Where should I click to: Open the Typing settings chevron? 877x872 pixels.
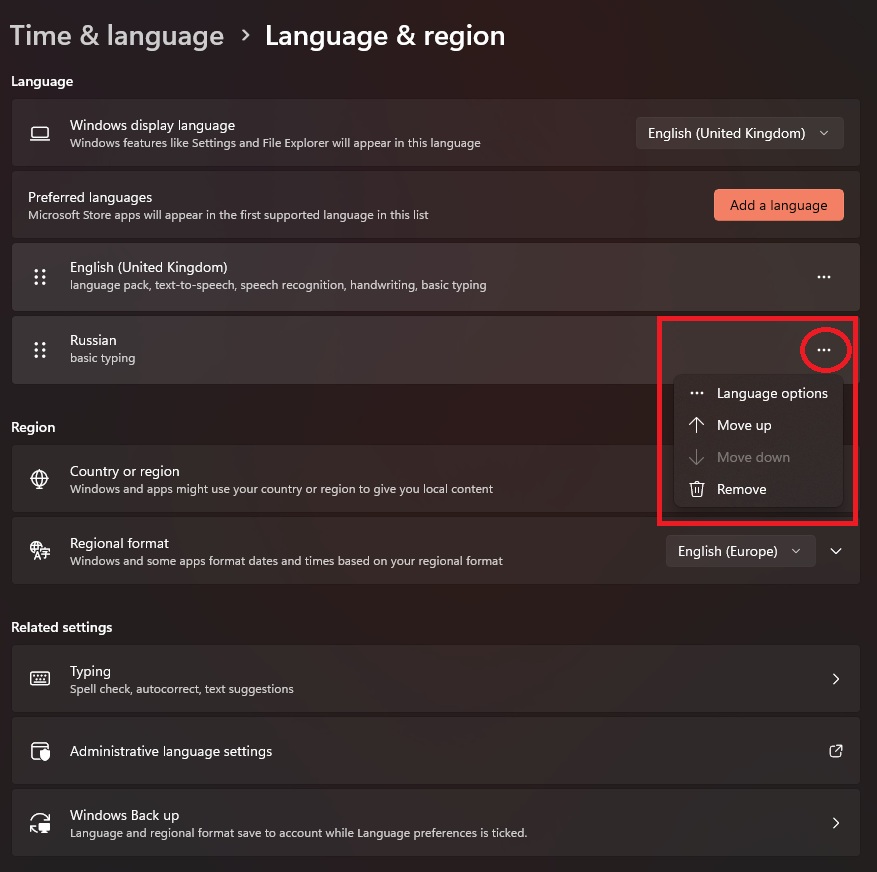pyautogui.click(x=836, y=679)
